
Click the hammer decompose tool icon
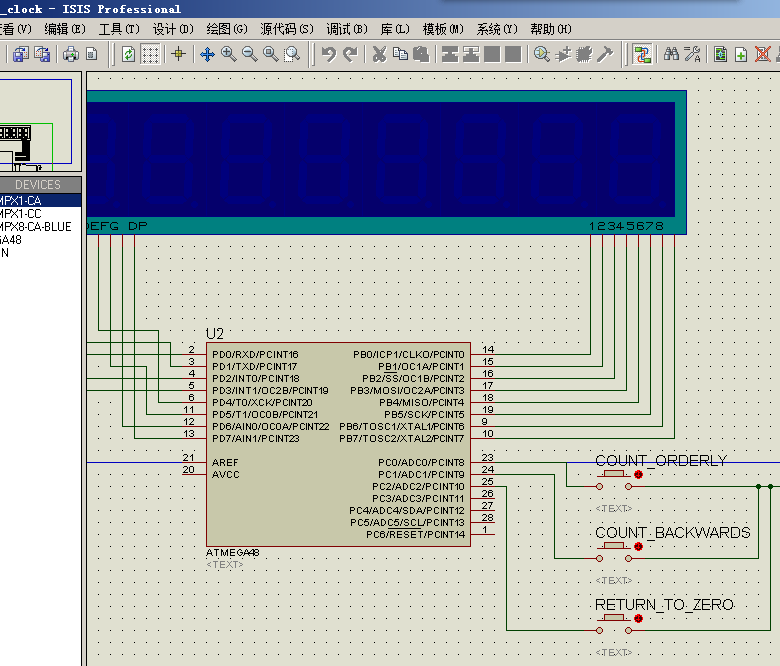(x=604, y=54)
